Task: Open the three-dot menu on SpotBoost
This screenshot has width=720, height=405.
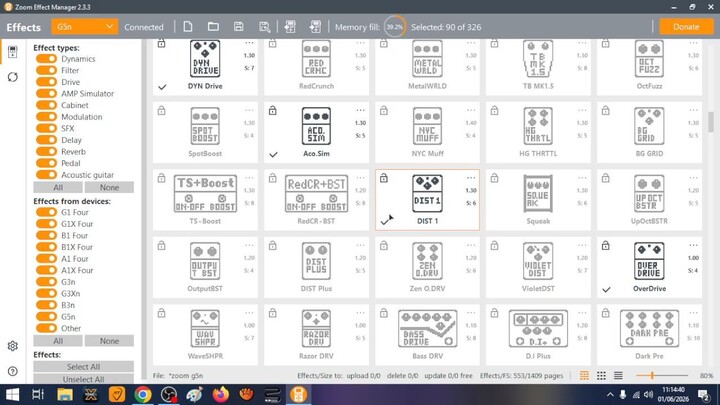Action: click(249, 110)
